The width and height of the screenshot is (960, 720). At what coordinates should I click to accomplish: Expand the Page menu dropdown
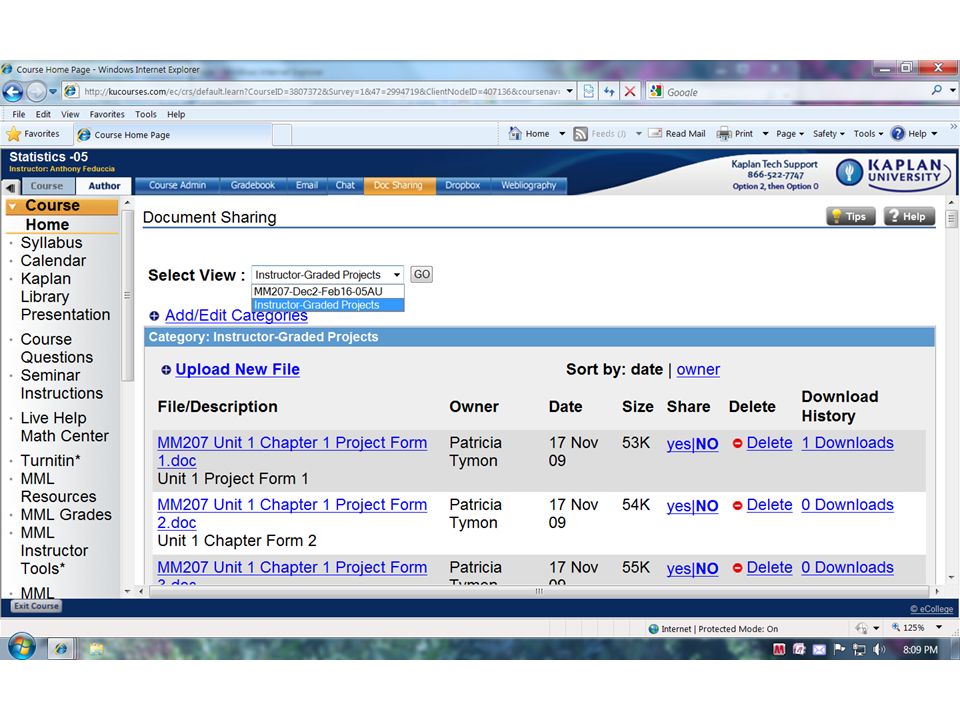[790, 133]
